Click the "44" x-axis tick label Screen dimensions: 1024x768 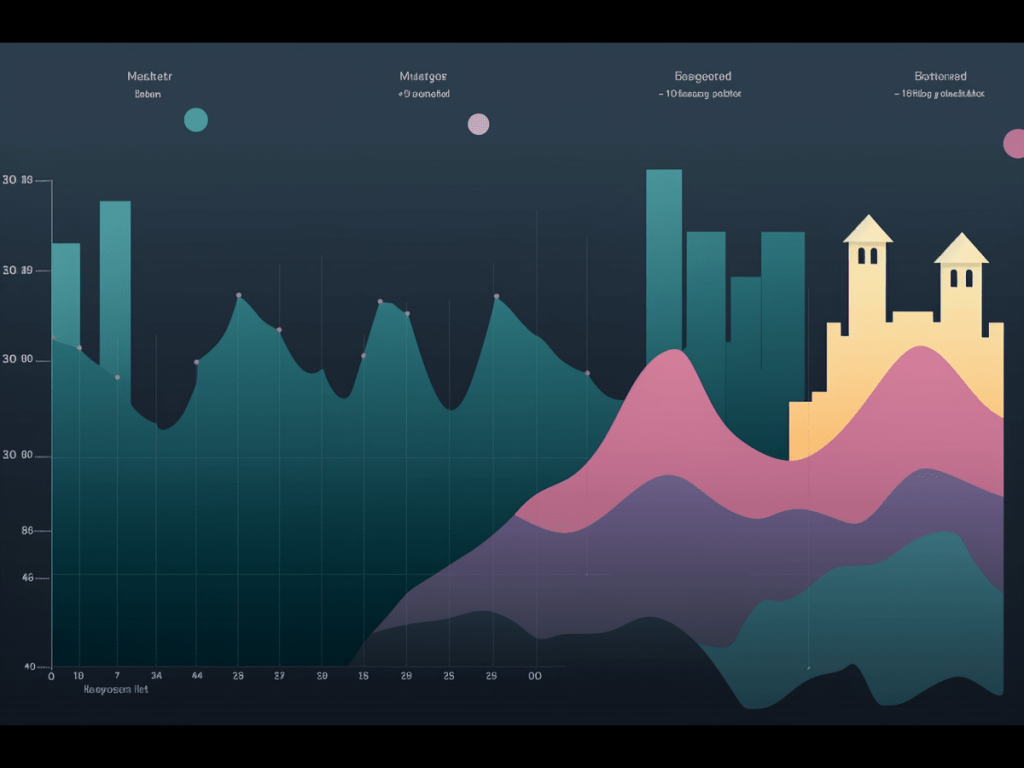[x=197, y=676]
